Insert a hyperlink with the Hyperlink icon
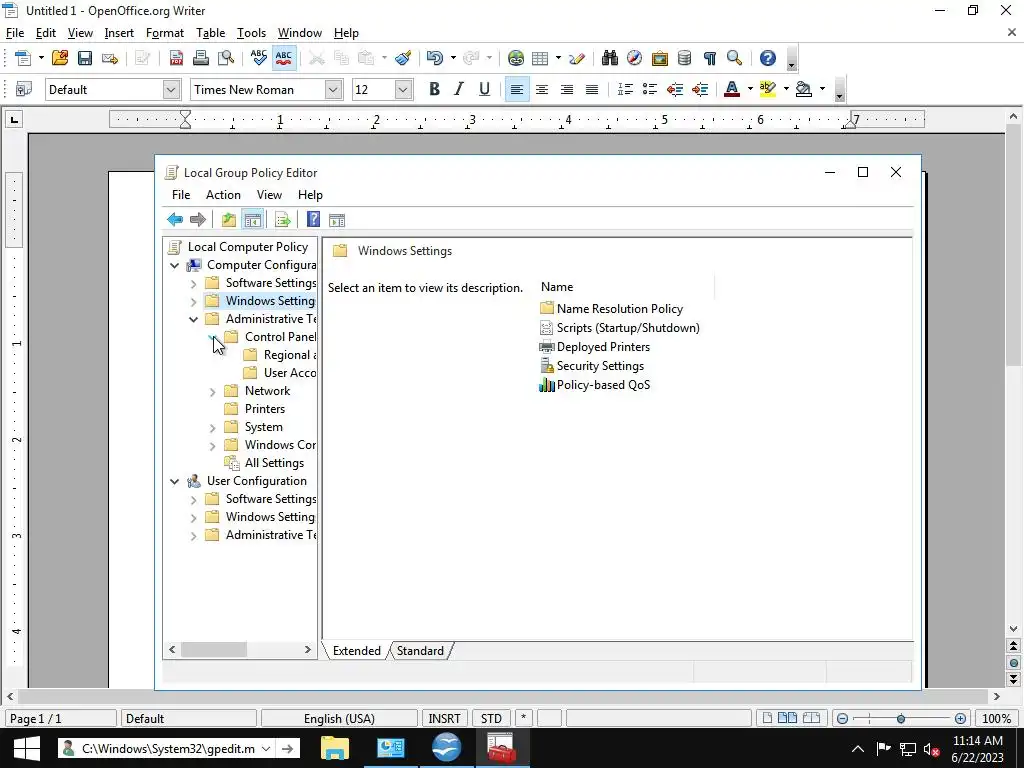1024x768 pixels. click(x=516, y=58)
